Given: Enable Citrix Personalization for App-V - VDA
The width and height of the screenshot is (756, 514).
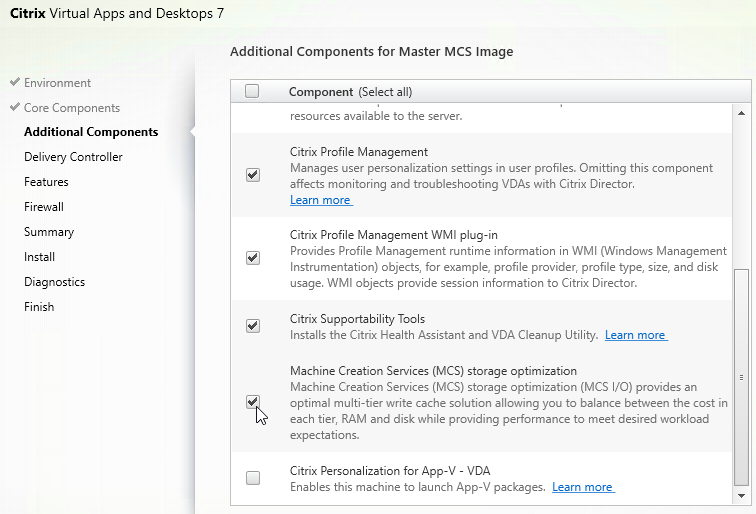Looking at the screenshot, I should [253, 478].
